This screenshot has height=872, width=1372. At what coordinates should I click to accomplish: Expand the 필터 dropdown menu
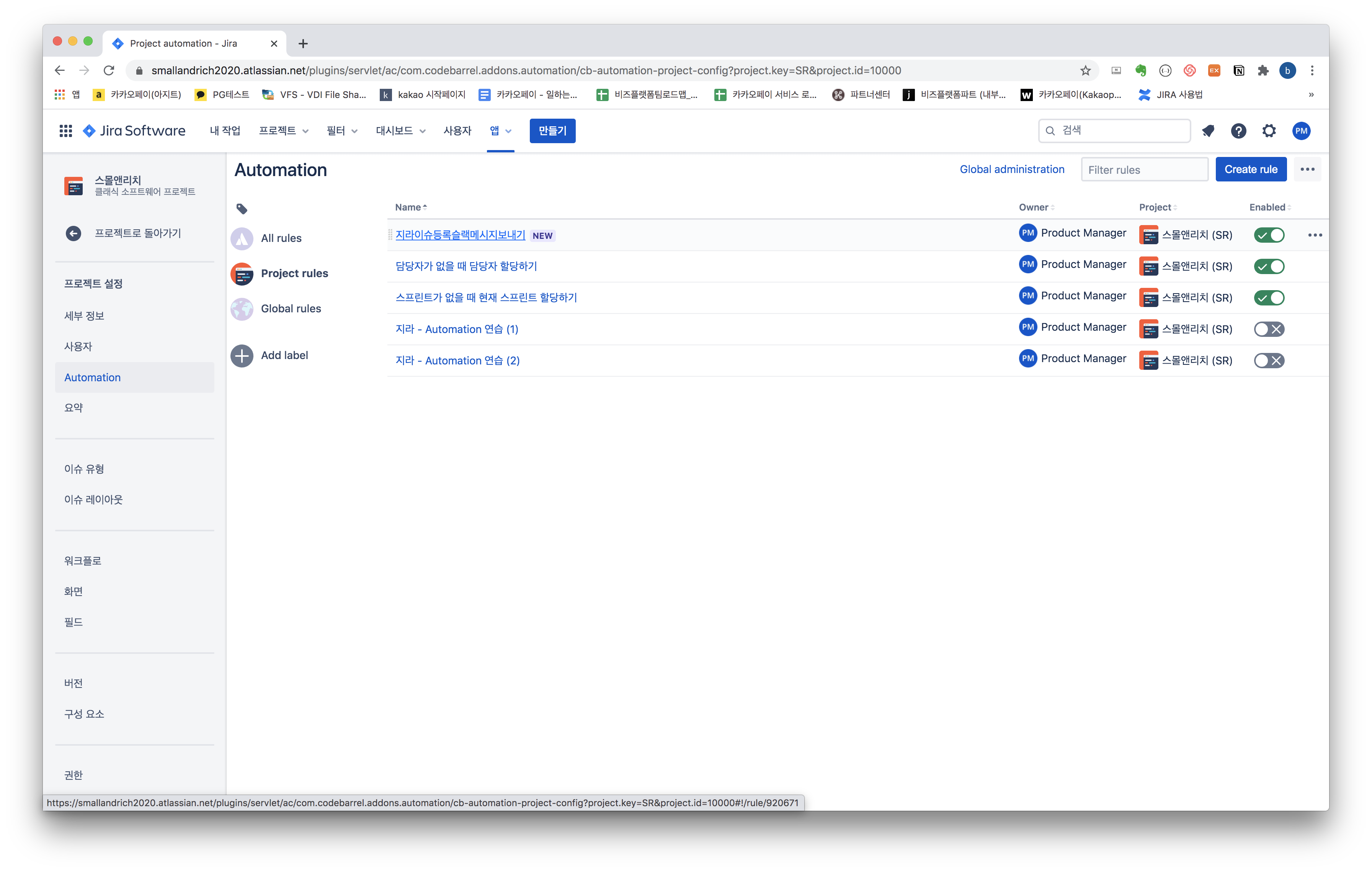342,131
